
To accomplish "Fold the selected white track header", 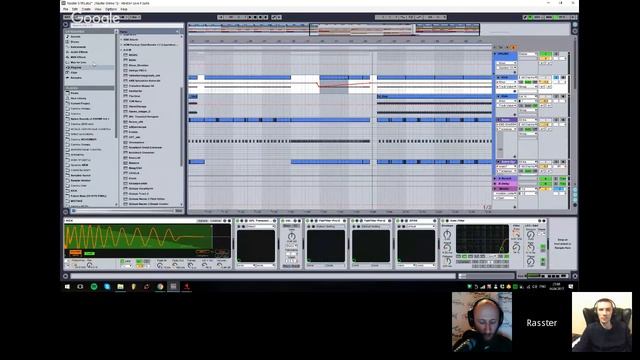I will [498, 78].
